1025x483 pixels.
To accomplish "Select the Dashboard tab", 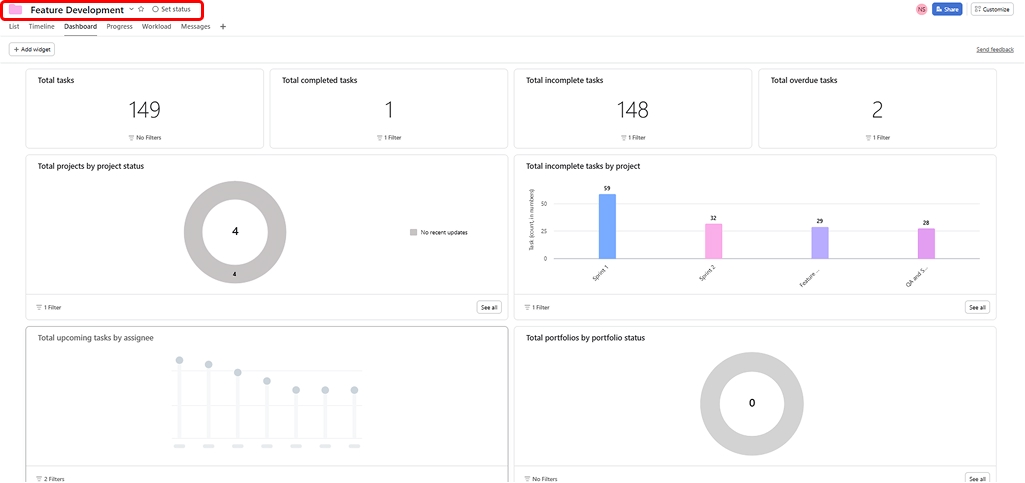I will pyautogui.click(x=80, y=27).
